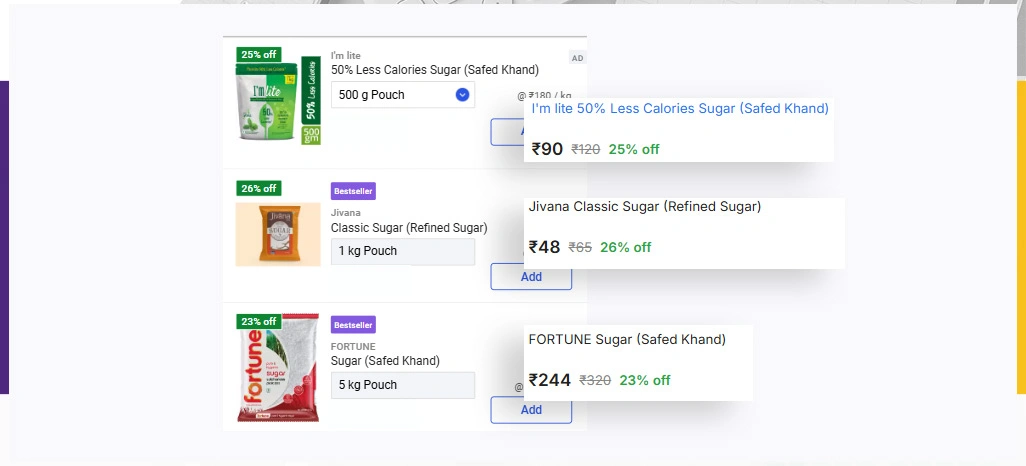The width and height of the screenshot is (1026, 466).
Task: Click the 1 kg Pouch size box
Action: tap(403, 251)
